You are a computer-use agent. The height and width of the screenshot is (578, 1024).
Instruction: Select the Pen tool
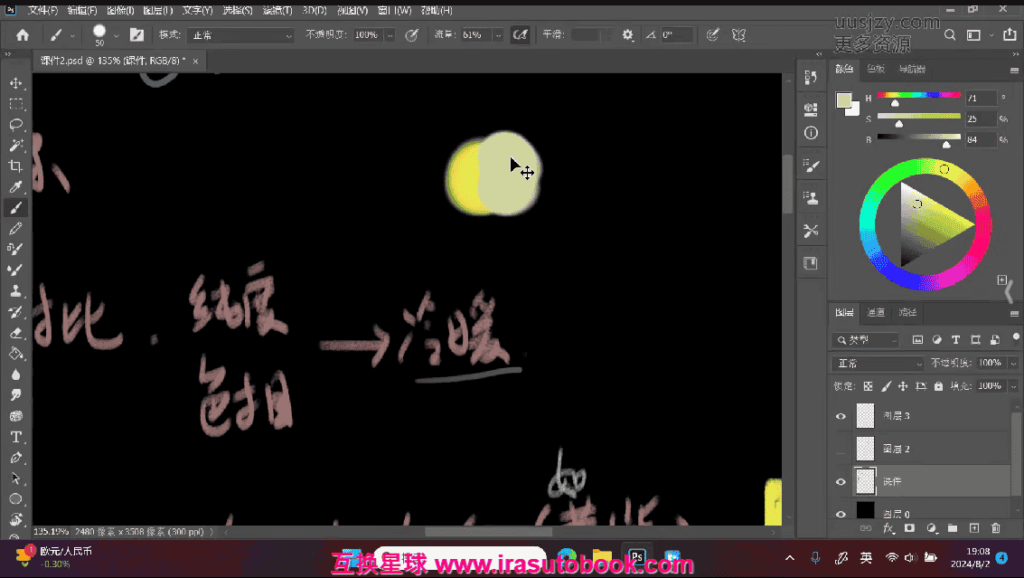(x=16, y=458)
